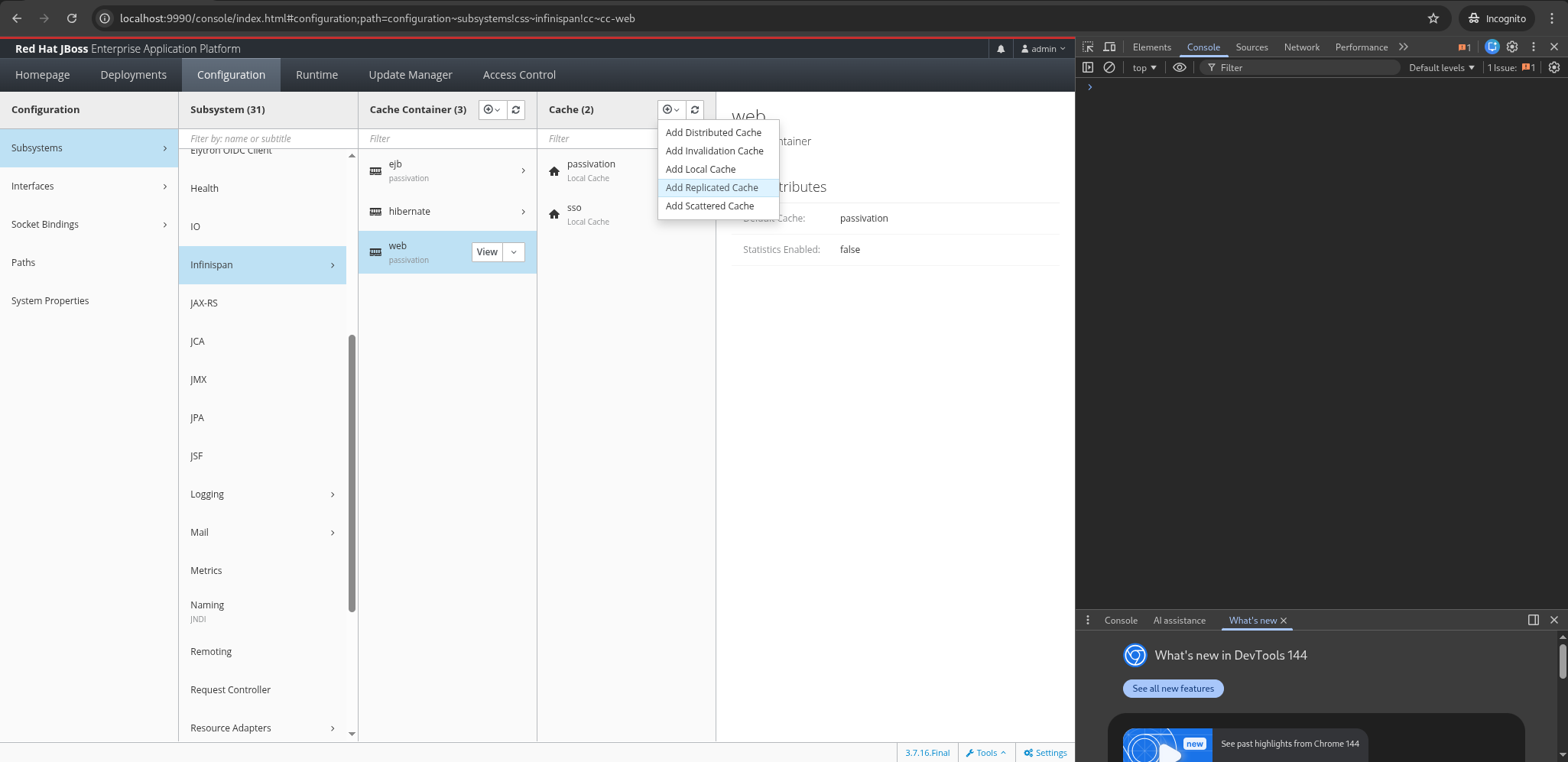This screenshot has width=1568, height=762.
Task: Toggle the device toolbar icon in DevTools
Action: click(x=1109, y=47)
